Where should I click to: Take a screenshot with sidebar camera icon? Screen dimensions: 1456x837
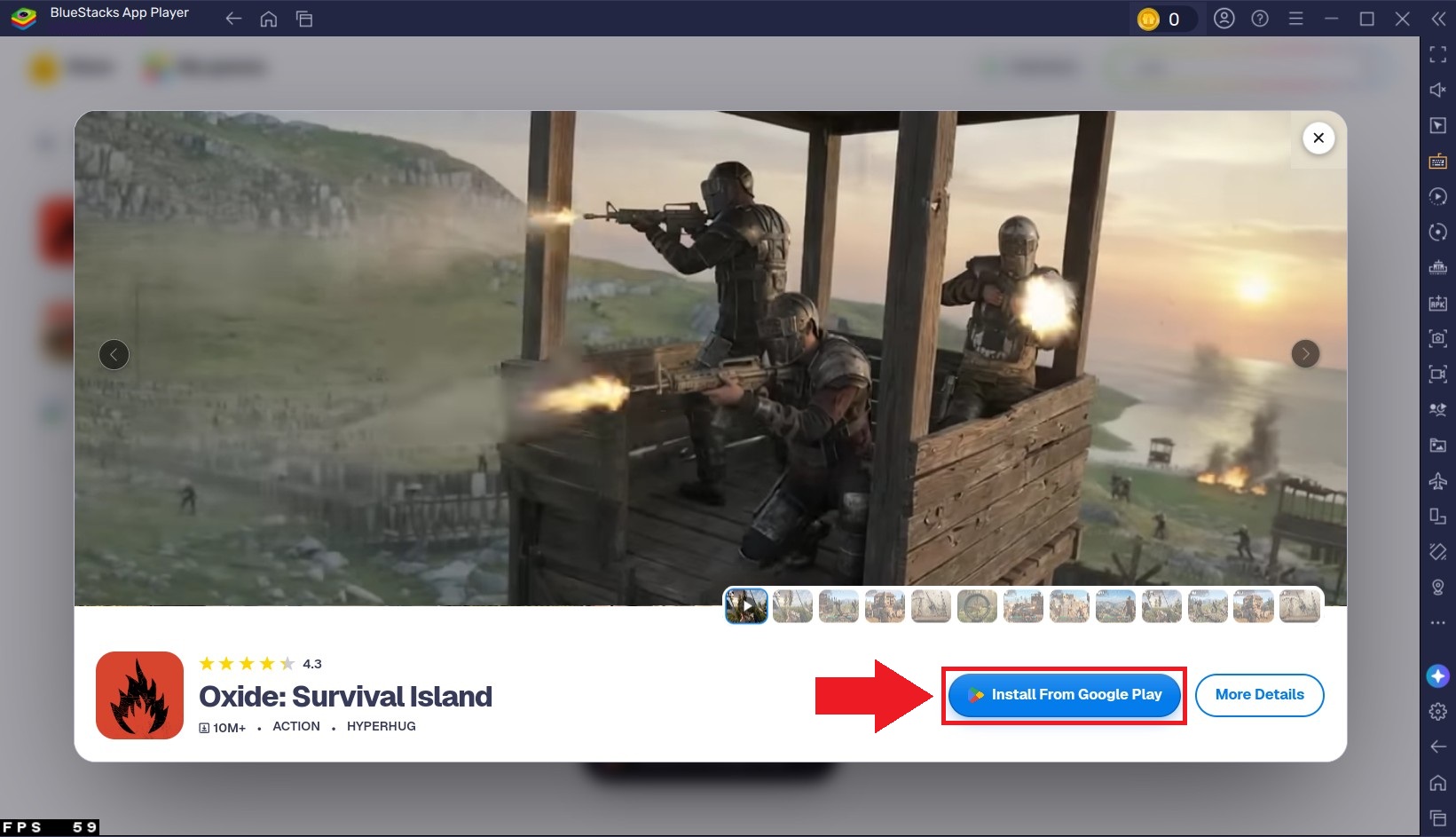click(1438, 338)
